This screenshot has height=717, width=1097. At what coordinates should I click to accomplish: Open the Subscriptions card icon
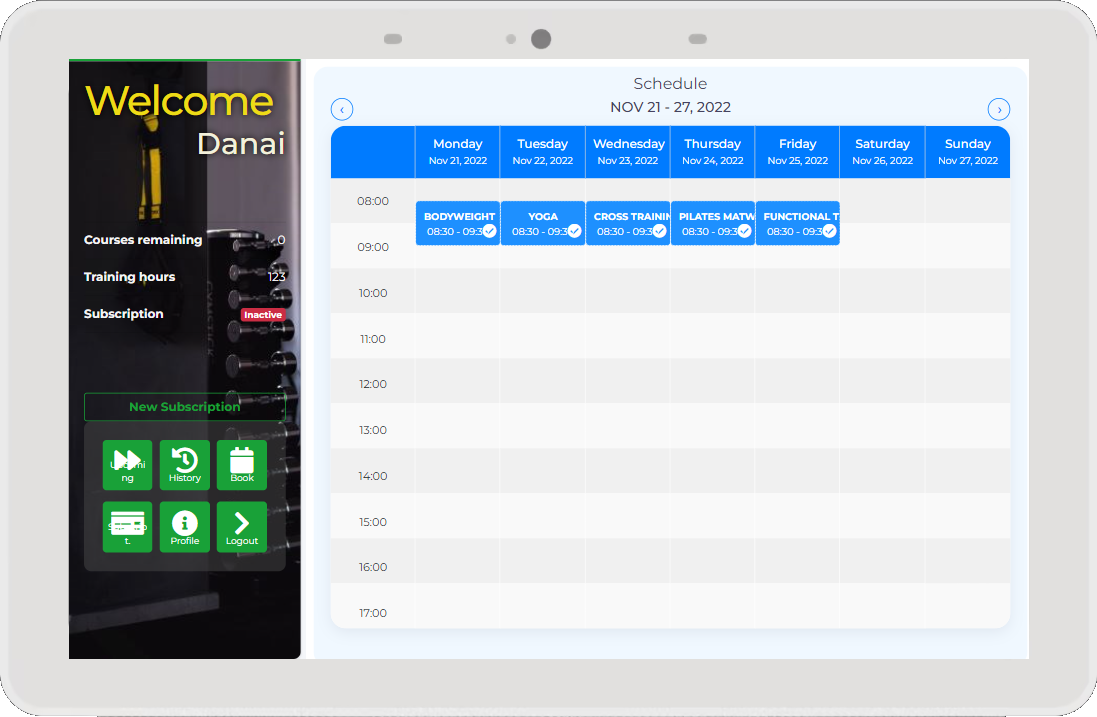[127, 527]
